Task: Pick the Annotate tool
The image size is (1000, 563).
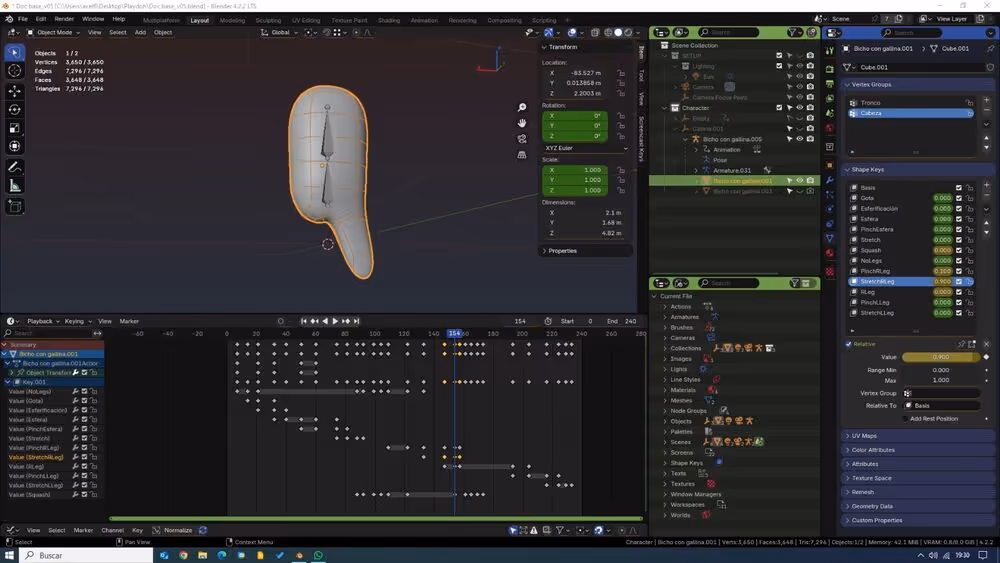Action: click(15, 167)
